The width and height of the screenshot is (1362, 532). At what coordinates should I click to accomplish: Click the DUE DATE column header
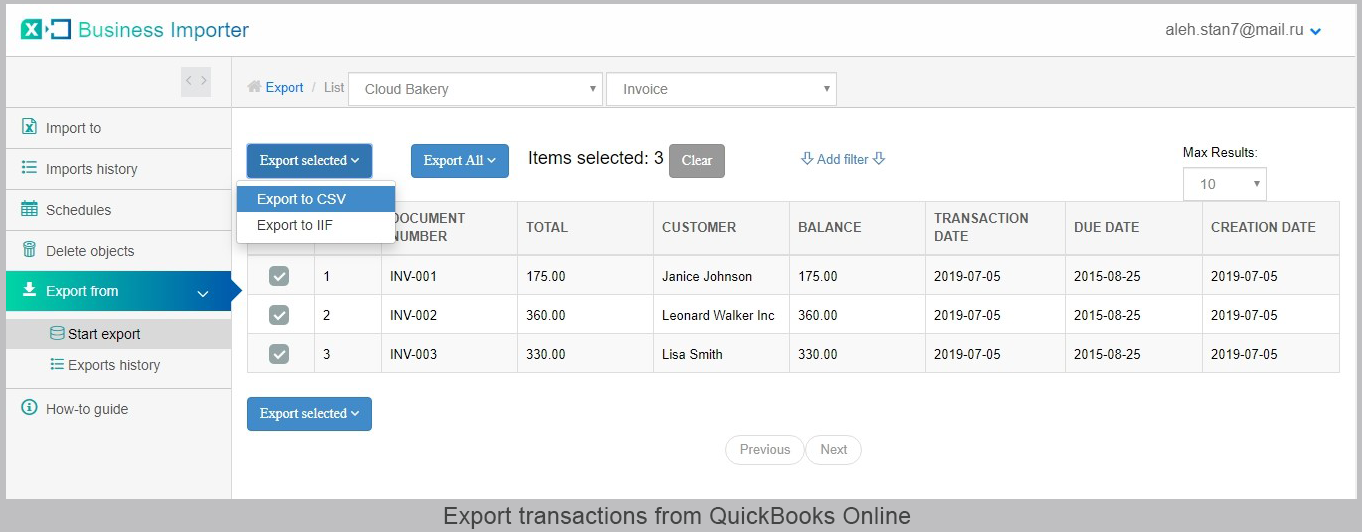(x=1134, y=227)
